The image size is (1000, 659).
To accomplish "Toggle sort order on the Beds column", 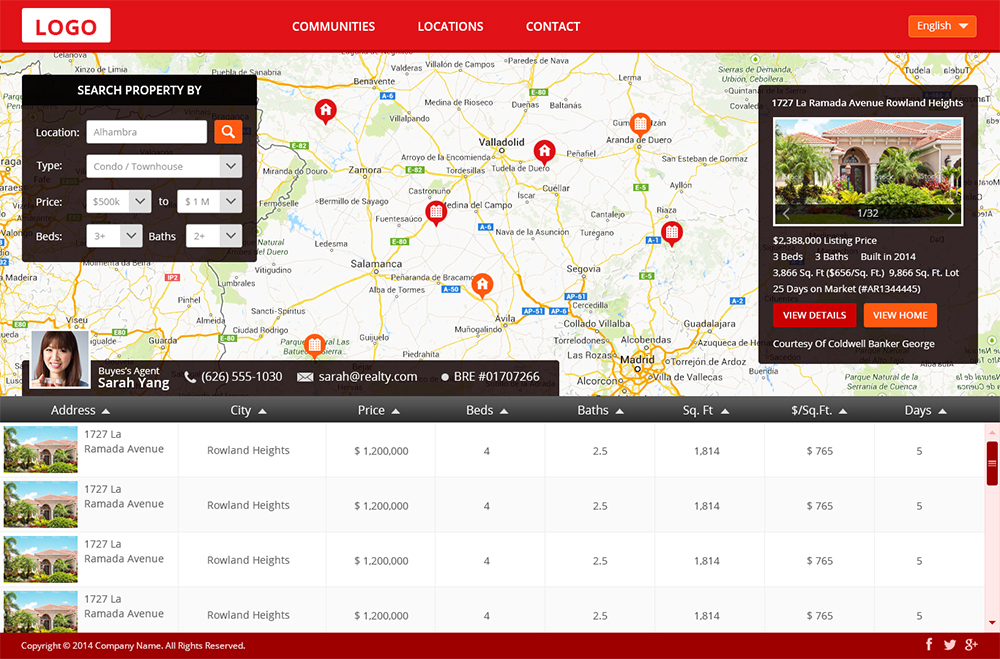I will tap(486, 410).
